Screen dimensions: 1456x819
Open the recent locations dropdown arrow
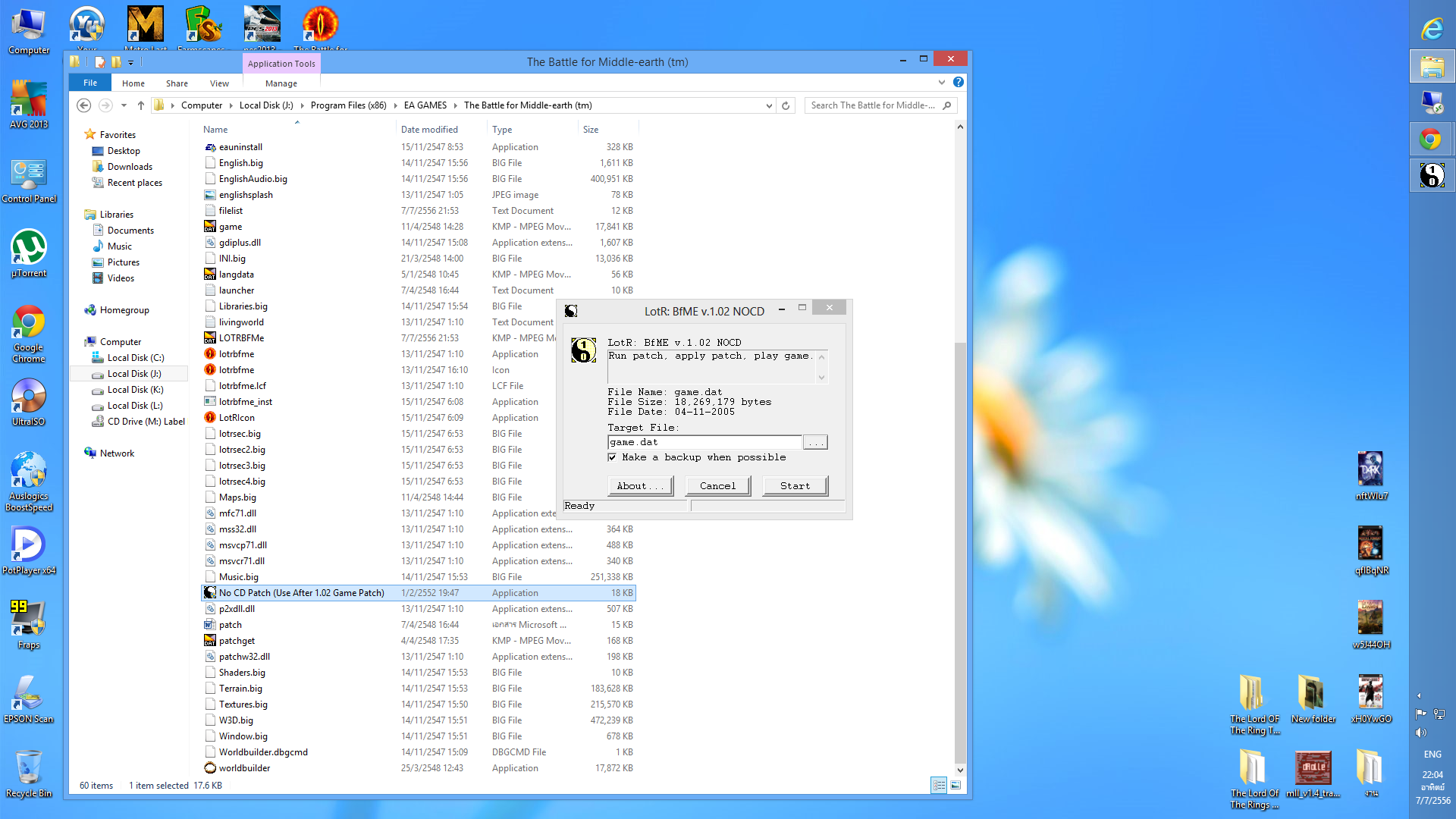[x=124, y=105]
